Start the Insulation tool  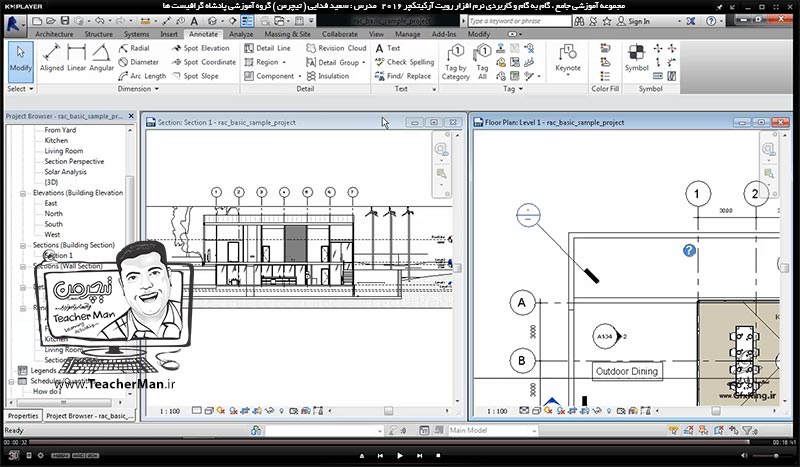pyautogui.click(x=328, y=76)
